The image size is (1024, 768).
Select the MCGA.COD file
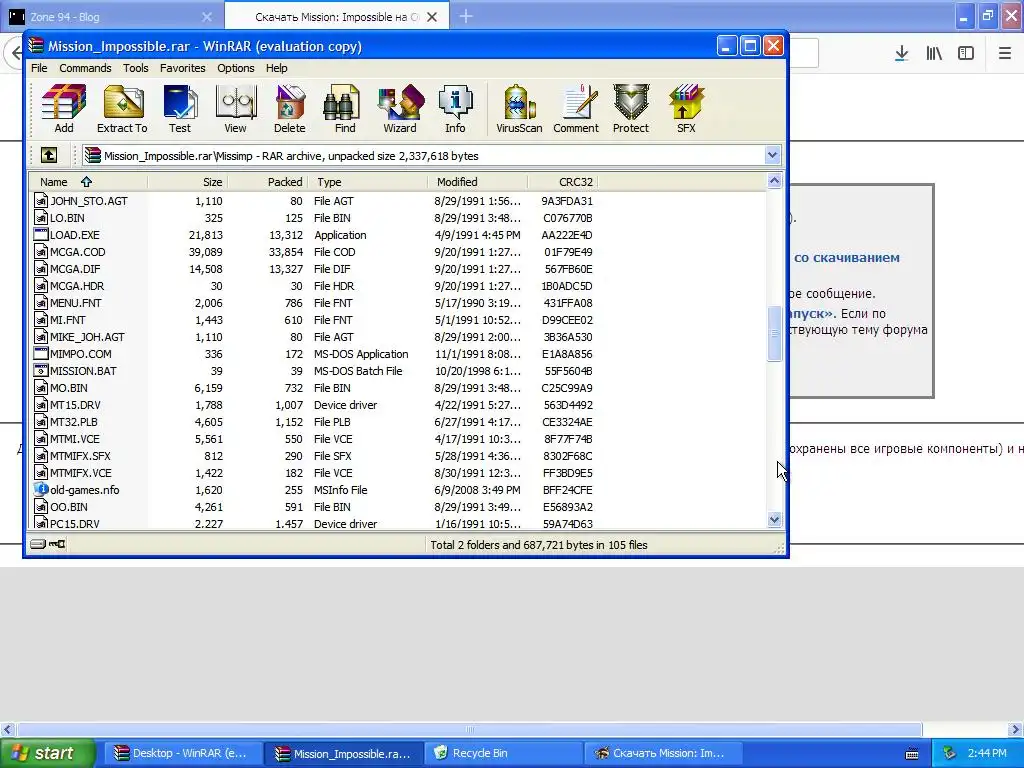[77, 252]
